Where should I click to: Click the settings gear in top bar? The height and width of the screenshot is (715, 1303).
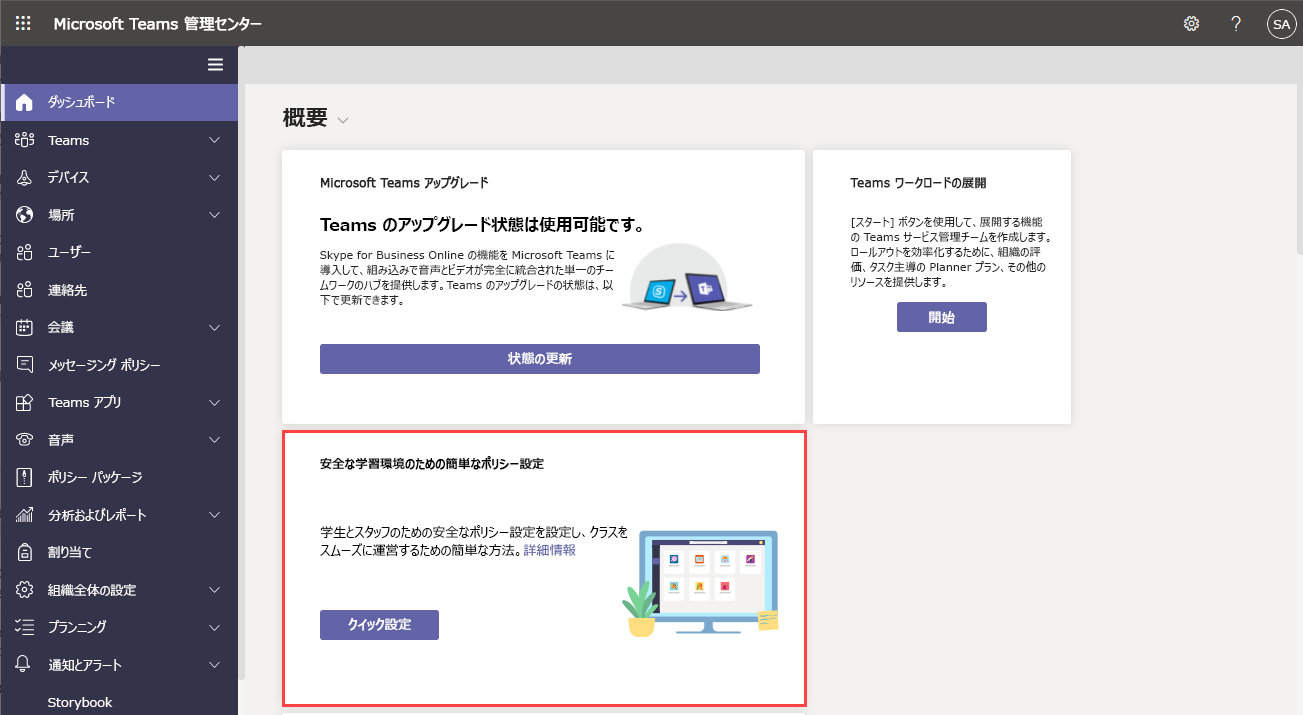click(1191, 22)
